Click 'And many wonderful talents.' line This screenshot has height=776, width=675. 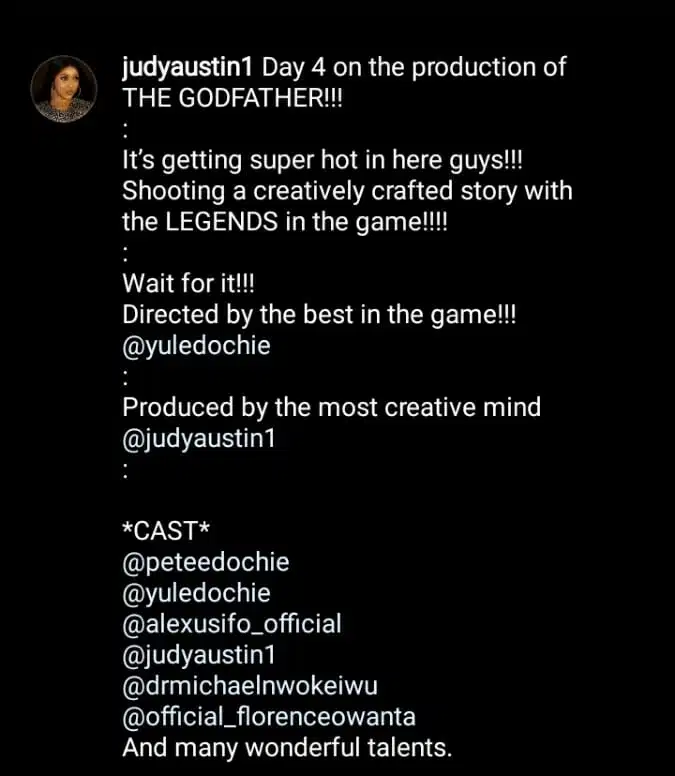point(287,748)
